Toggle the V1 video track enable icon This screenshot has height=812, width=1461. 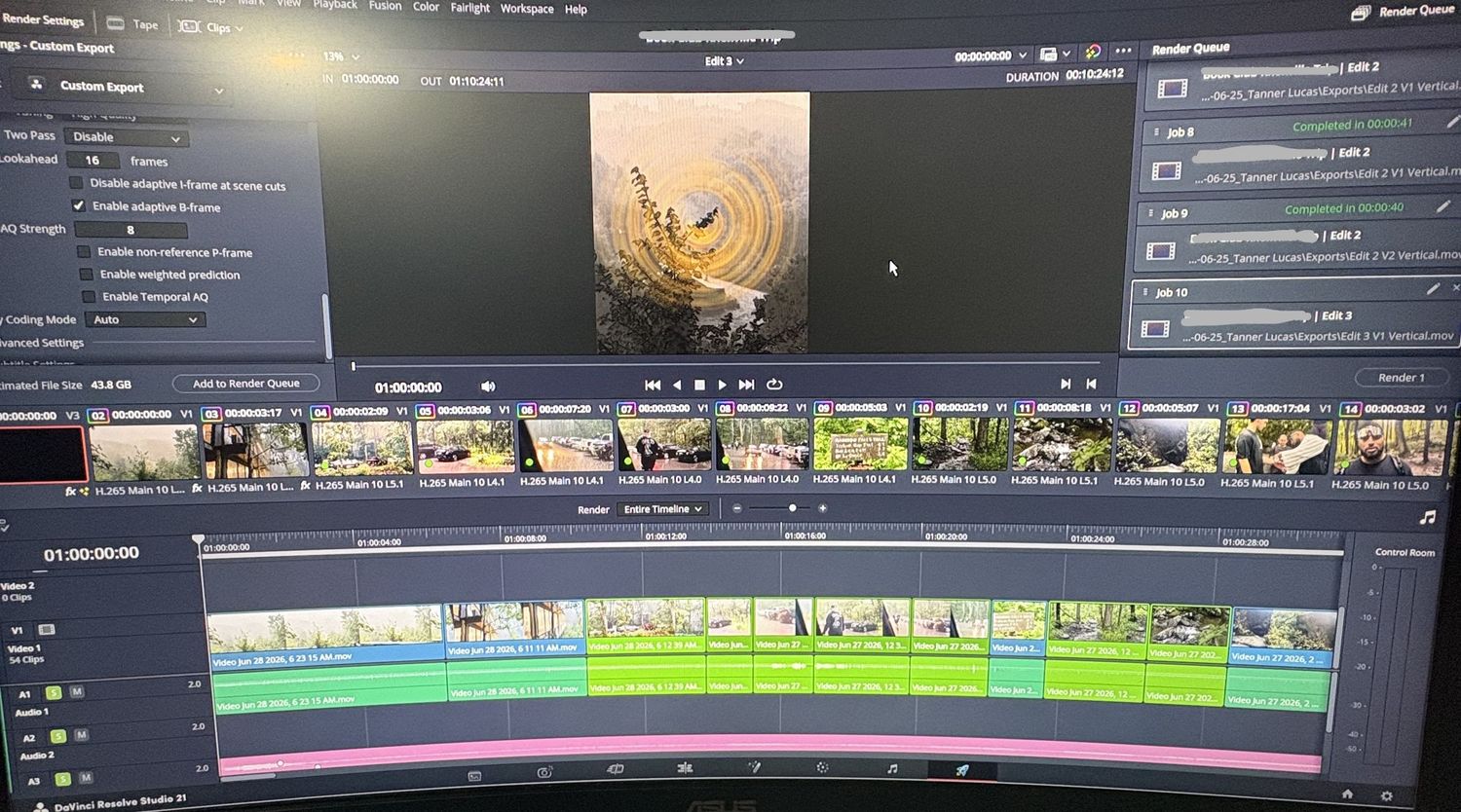(46, 629)
